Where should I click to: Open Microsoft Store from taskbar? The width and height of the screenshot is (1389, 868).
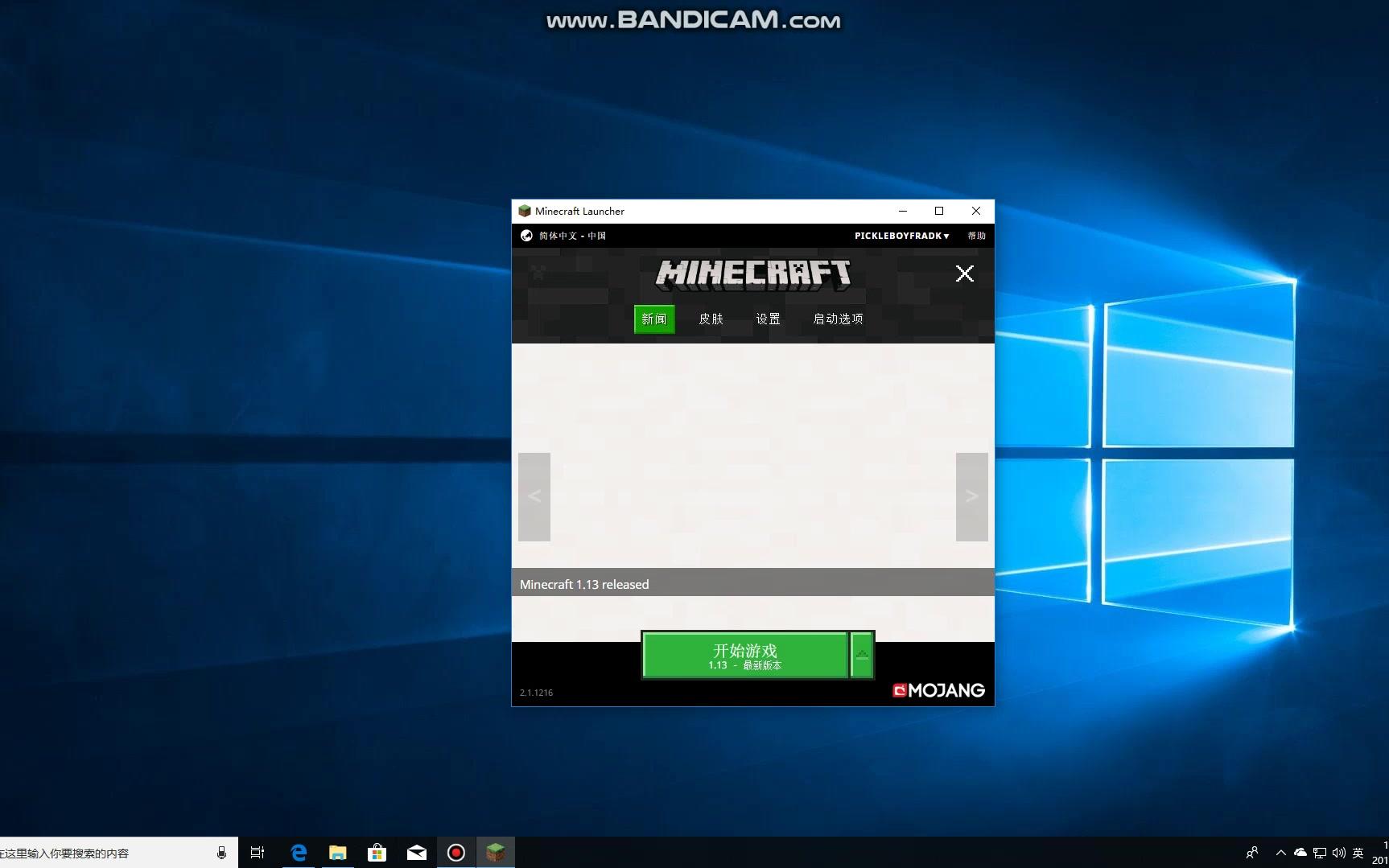click(377, 853)
